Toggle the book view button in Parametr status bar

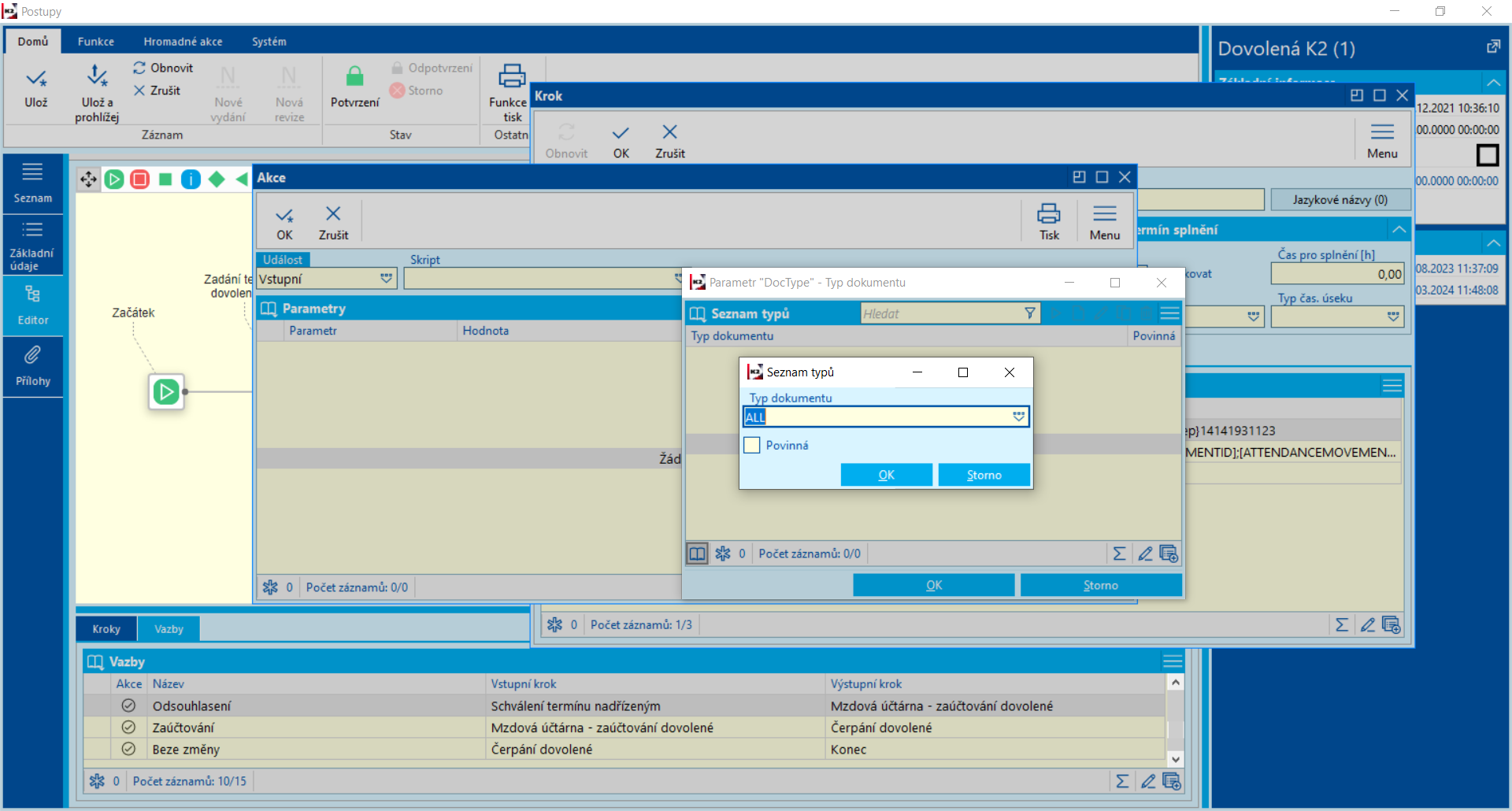click(x=698, y=554)
